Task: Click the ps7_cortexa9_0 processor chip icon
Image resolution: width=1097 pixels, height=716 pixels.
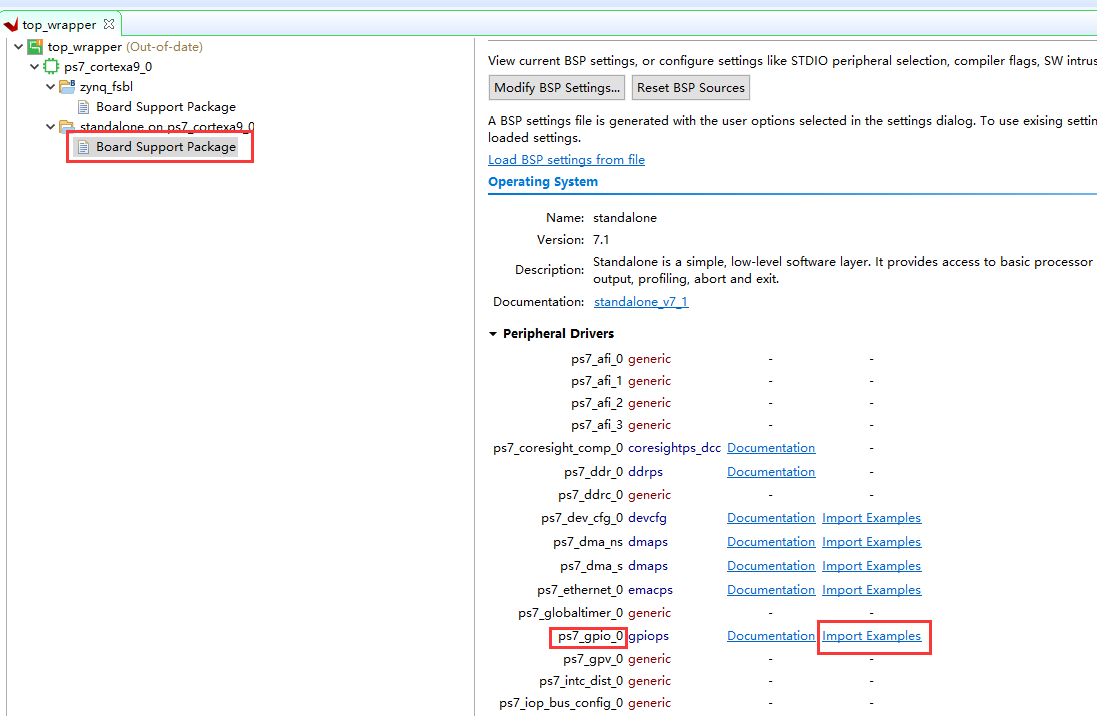Action: click(51, 66)
